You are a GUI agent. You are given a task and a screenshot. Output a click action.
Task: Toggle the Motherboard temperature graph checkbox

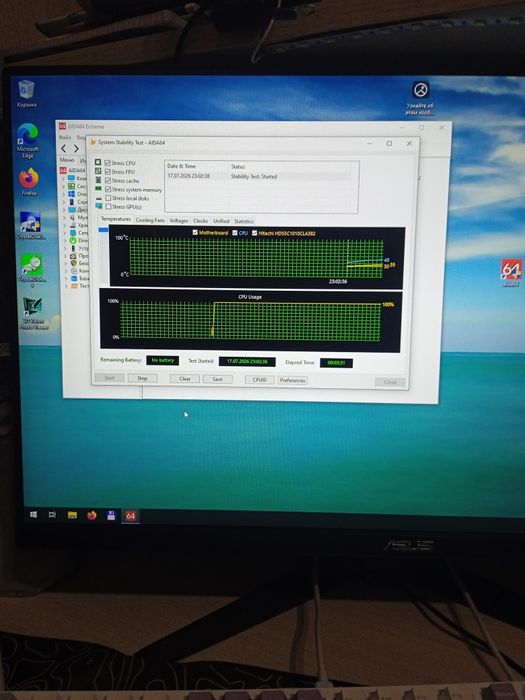pos(195,233)
